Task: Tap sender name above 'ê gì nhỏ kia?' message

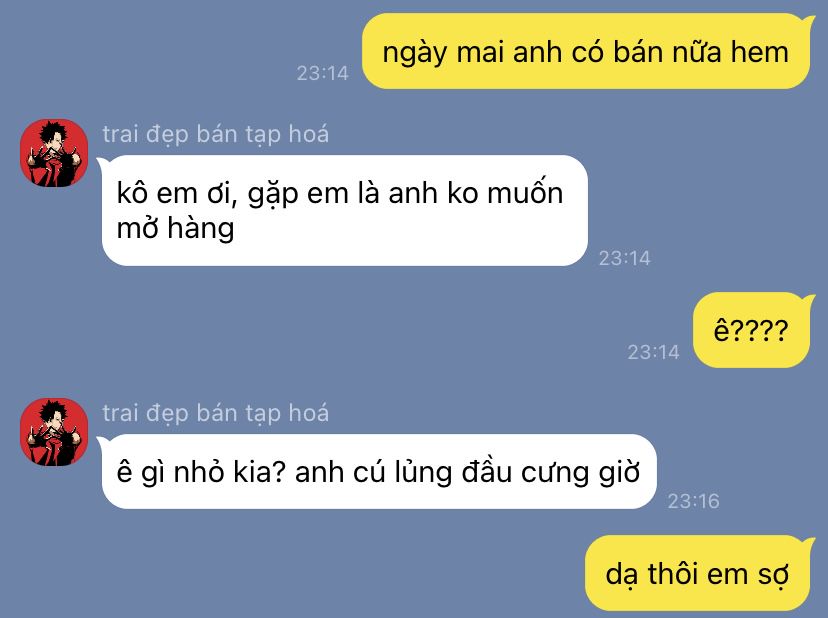Action: click(x=215, y=413)
